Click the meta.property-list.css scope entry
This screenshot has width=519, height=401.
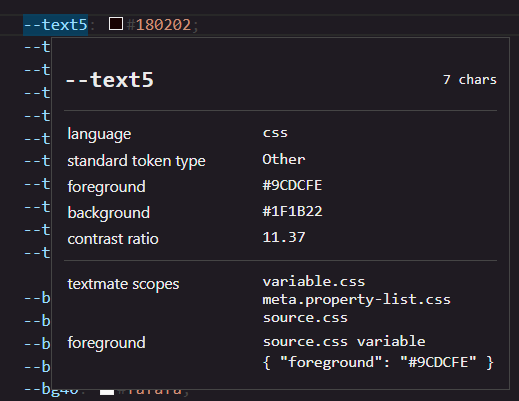click(356, 300)
